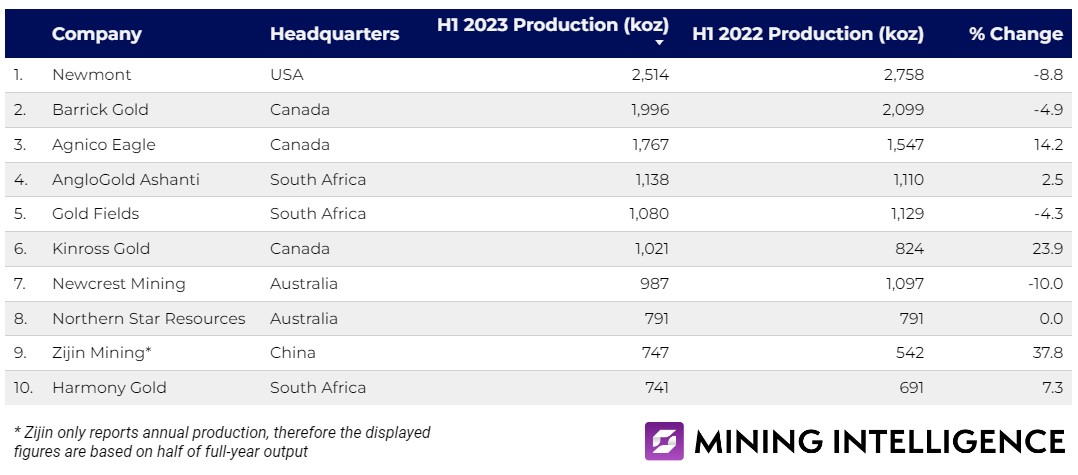Select Newcrest Mining in the list
This screenshot has width=1078, height=475.
click(x=119, y=284)
